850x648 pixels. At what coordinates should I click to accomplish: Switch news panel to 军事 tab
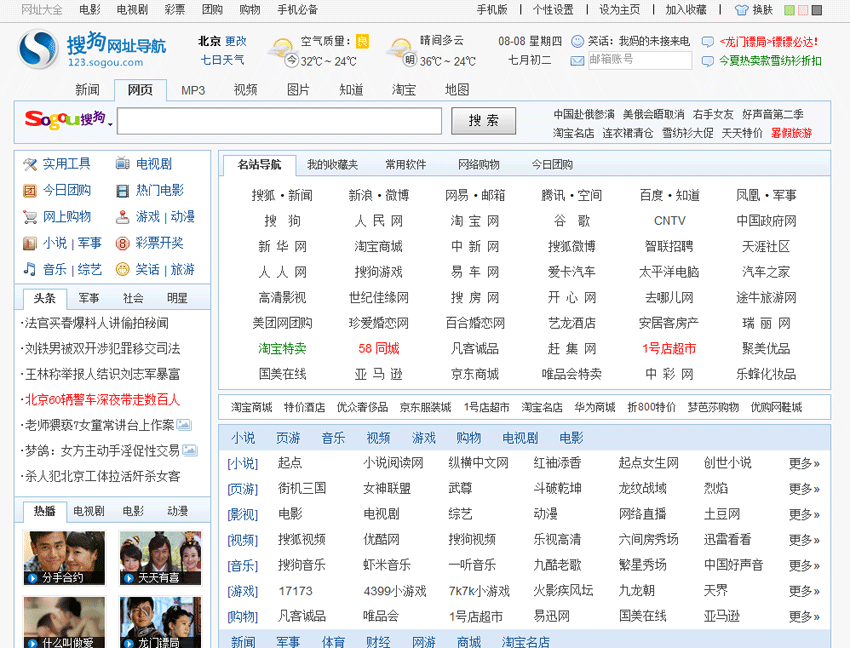click(x=89, y=298)
